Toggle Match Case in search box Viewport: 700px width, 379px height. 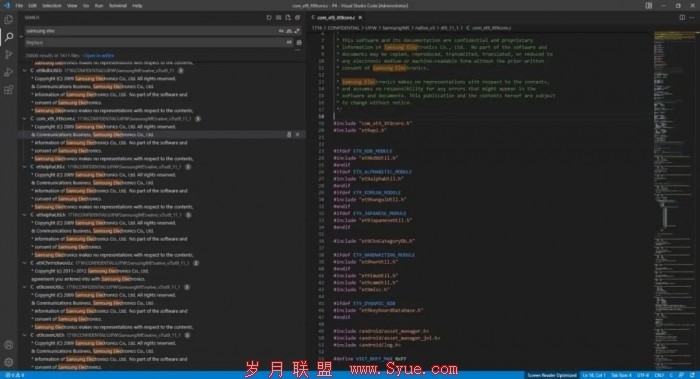click(281, 31)
